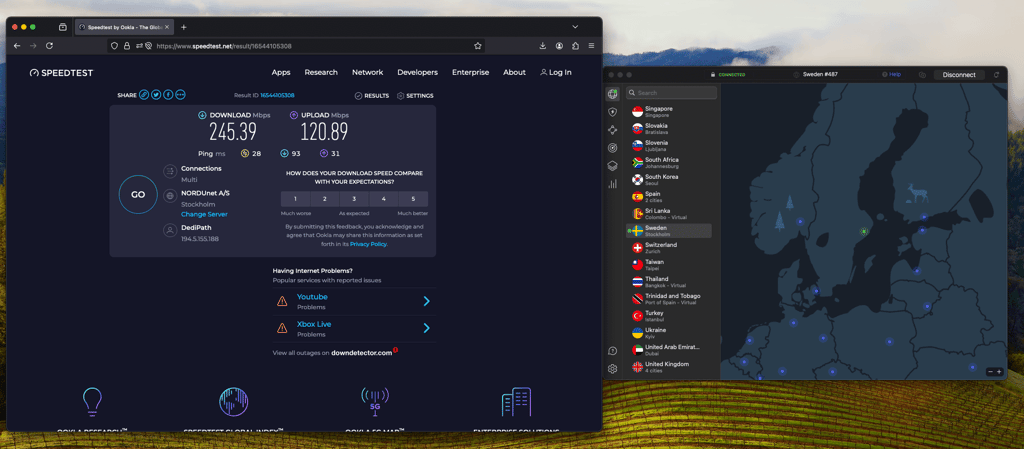This screenshot has height=449, width=1024.
Task: Expand Youtube problems arrow
Action: point(426,302)
